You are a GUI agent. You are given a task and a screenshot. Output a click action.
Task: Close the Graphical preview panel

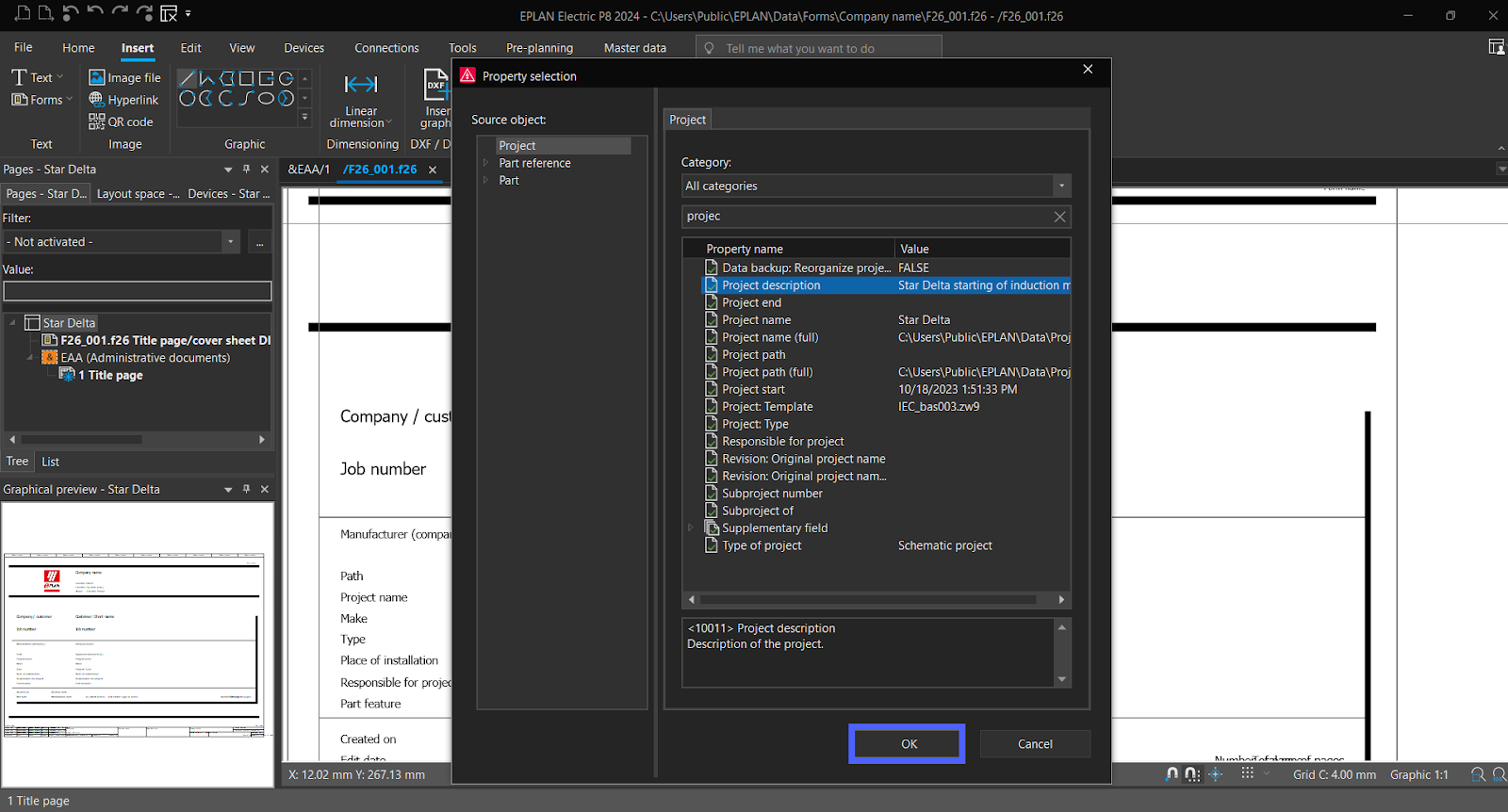tap(265, 490)
